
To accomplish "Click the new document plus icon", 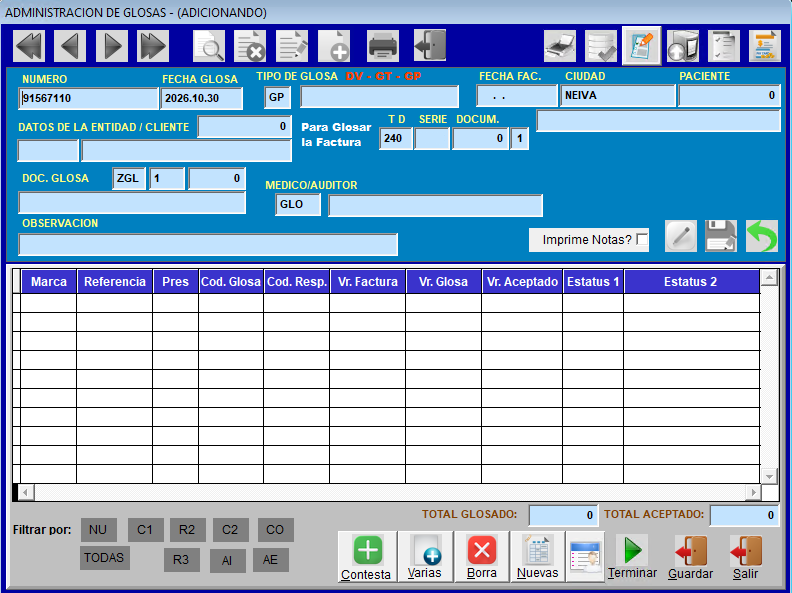I will pos(334,46).
